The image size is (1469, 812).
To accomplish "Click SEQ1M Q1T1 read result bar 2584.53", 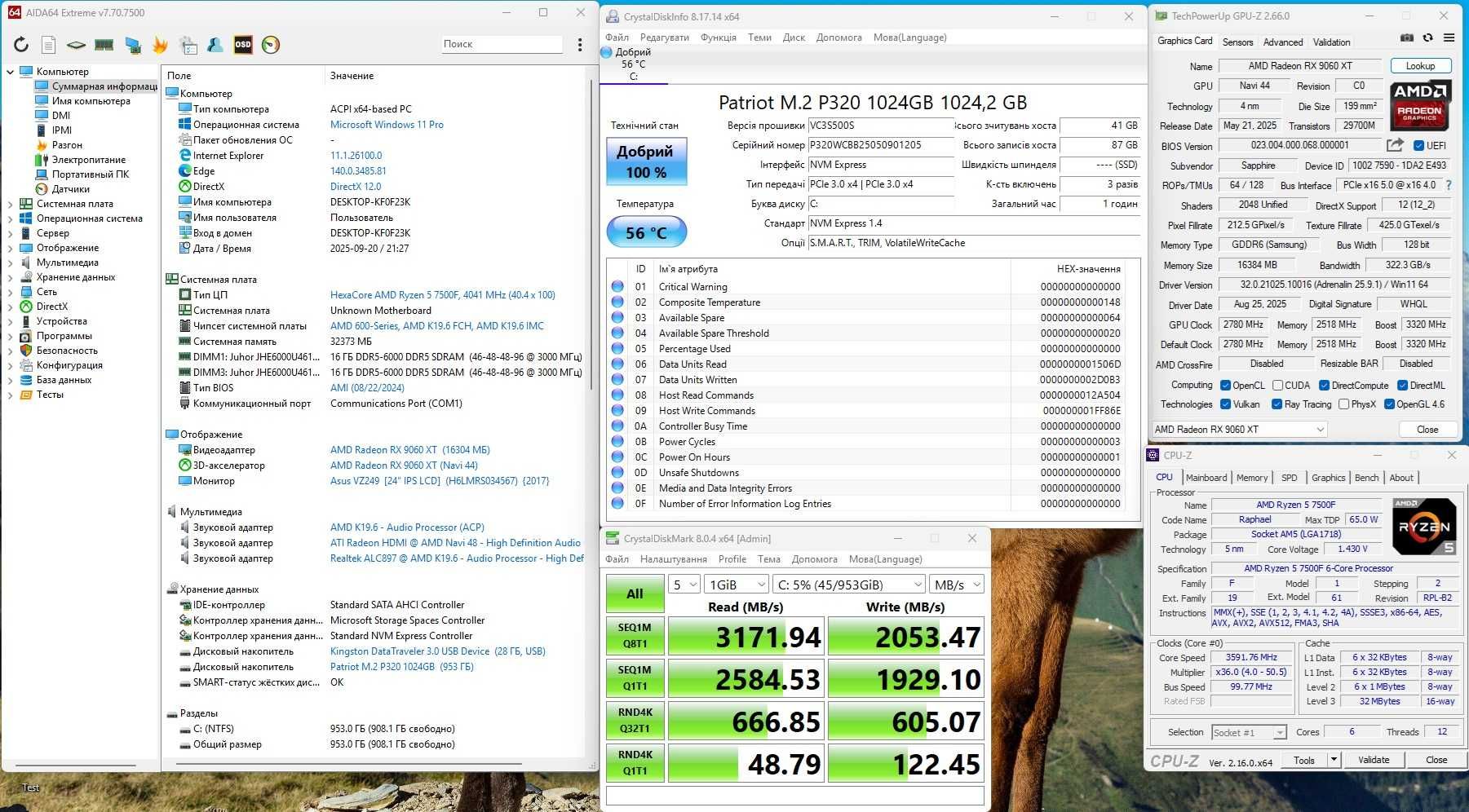I will point(746,679).
